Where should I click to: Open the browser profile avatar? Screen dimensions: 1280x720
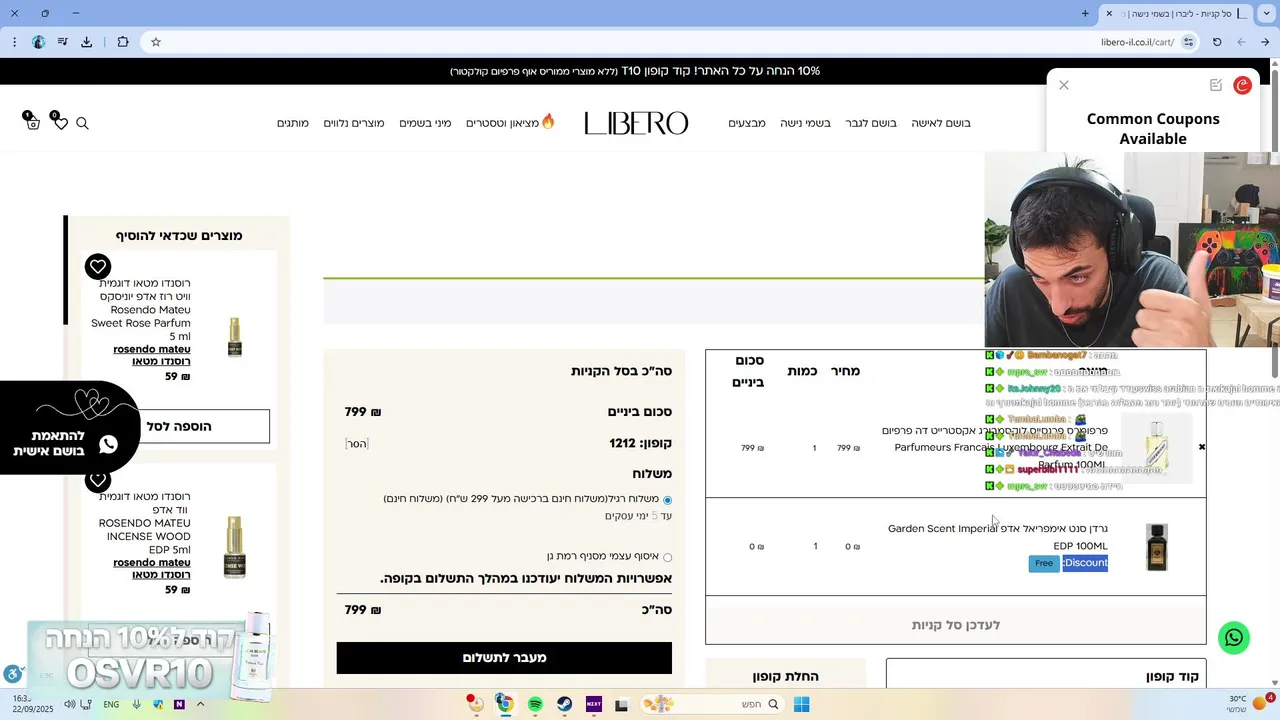[38, 42]
